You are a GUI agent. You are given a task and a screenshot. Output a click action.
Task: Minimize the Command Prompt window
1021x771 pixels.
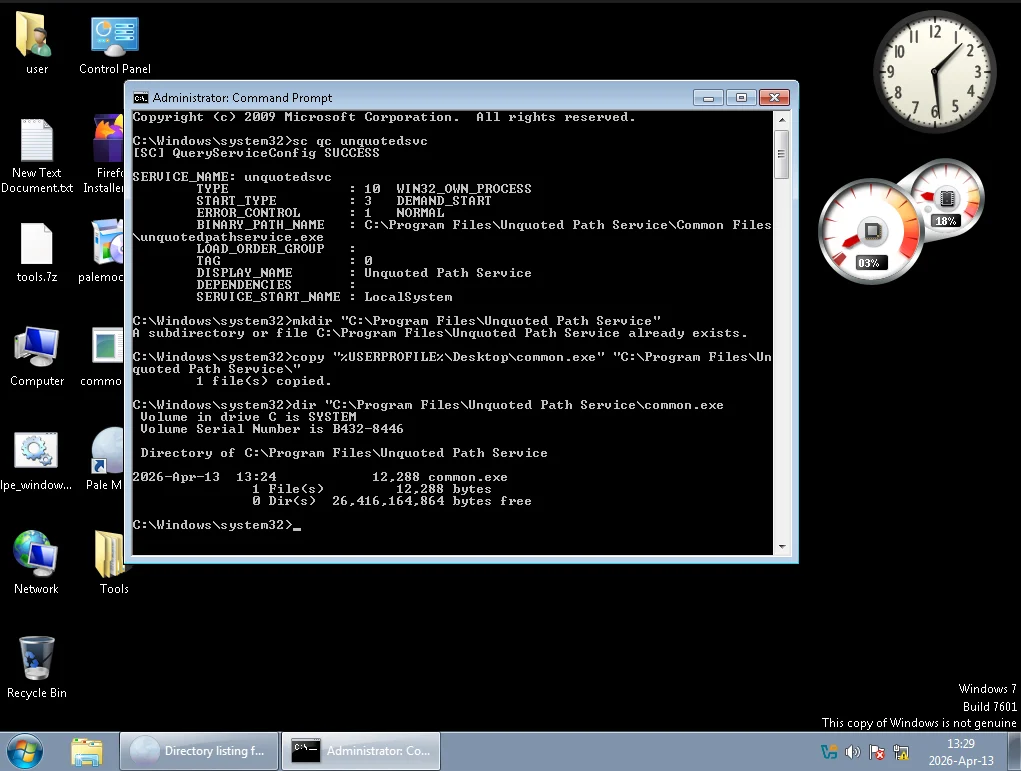pyautogui.click(x=708, y=98)
